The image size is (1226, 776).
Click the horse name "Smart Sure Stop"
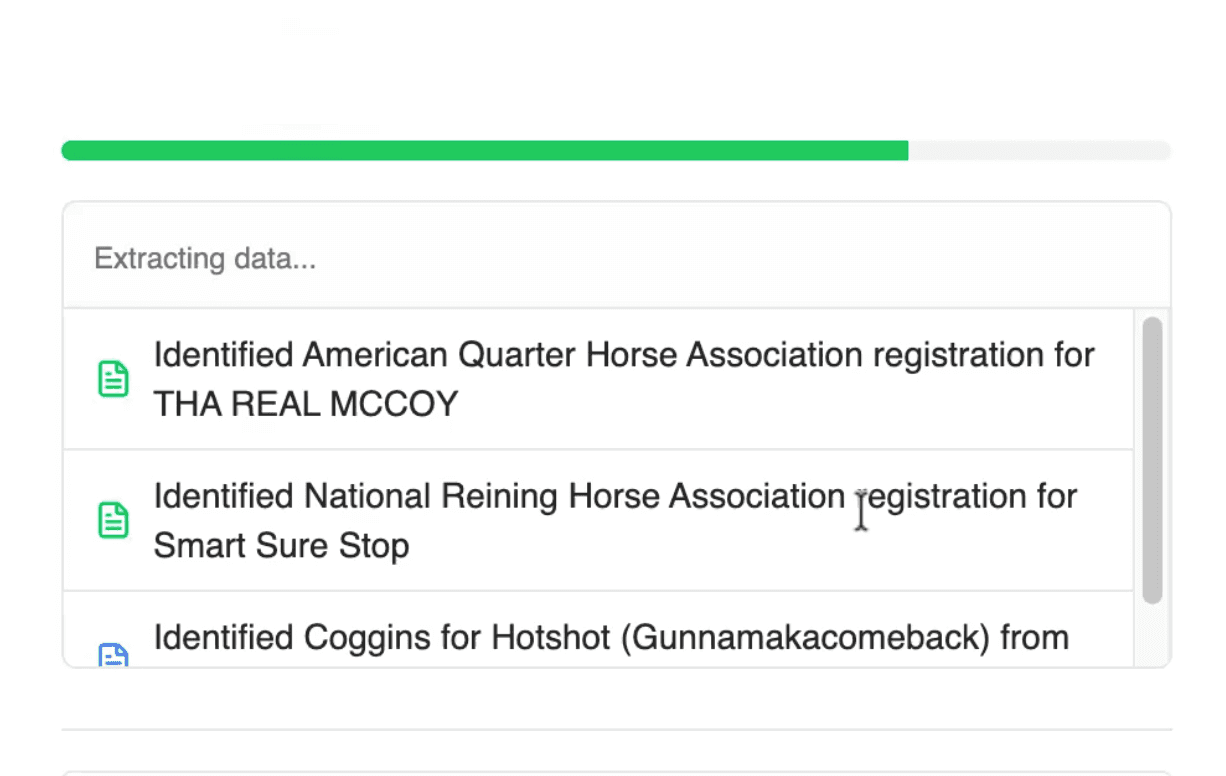tap(281, 546)
